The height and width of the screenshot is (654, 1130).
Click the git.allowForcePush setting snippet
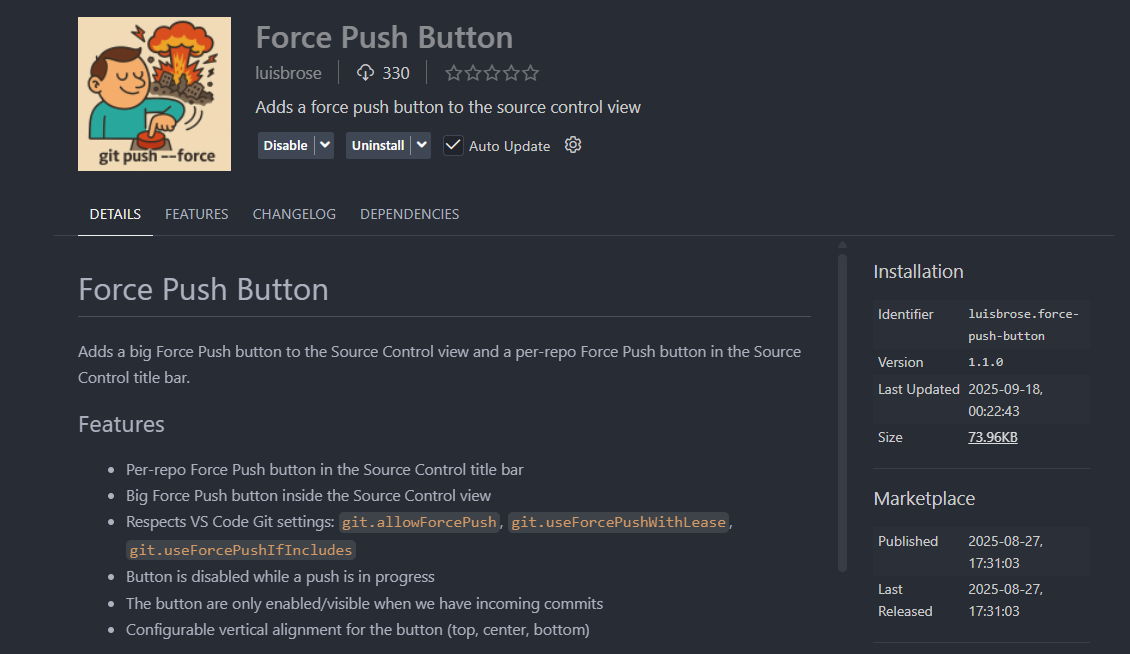pyautogui.click(x=418, y=521)
